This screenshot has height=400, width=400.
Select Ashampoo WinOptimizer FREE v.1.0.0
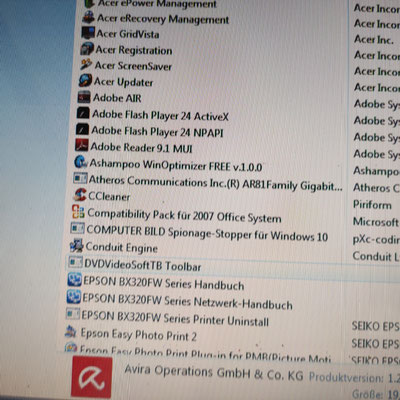[176, 165]
